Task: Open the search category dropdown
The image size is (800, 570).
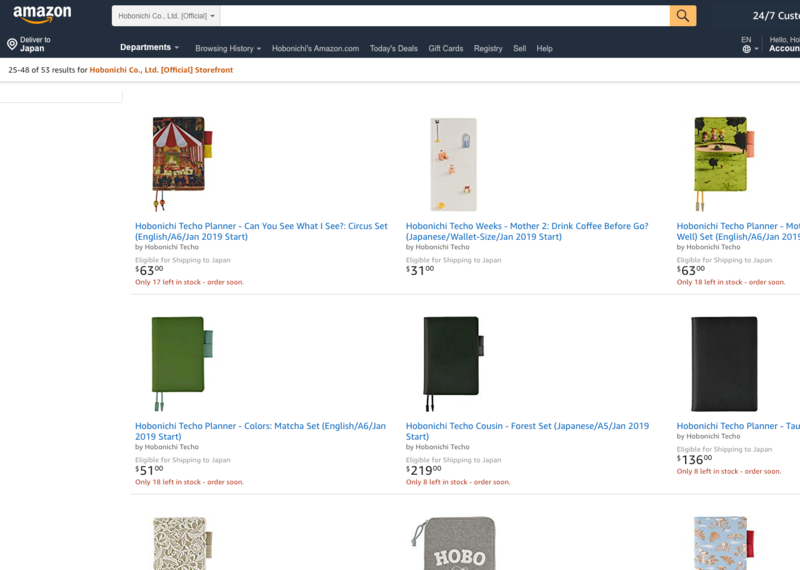Action: pos(166,16)
